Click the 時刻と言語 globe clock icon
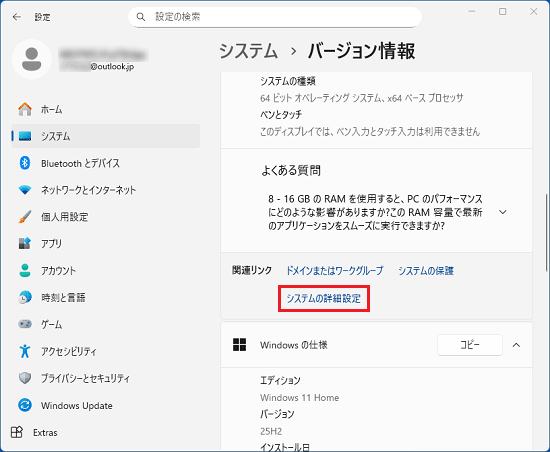The width and height of the screenshot is (550, 452). tap(25, 297)
